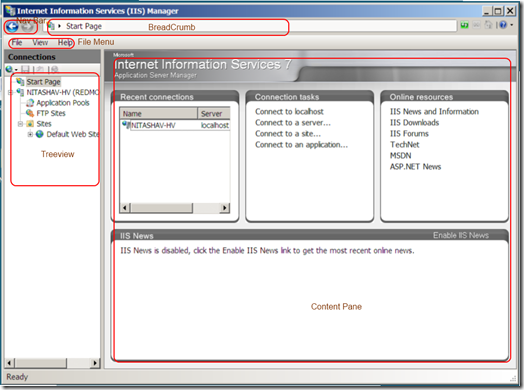
Task: Click the NITASHAV-HV server icon in tree
Action: pos(20,92)
